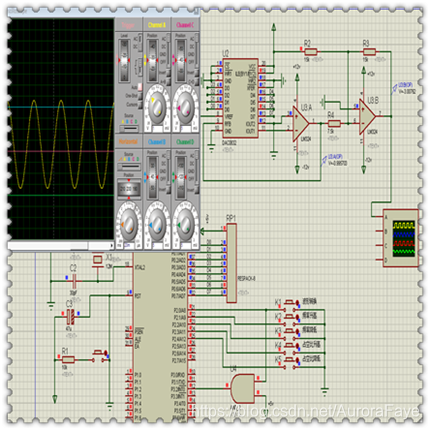
Task: Toggle Channel A Invert button
Action: [168, 73]
